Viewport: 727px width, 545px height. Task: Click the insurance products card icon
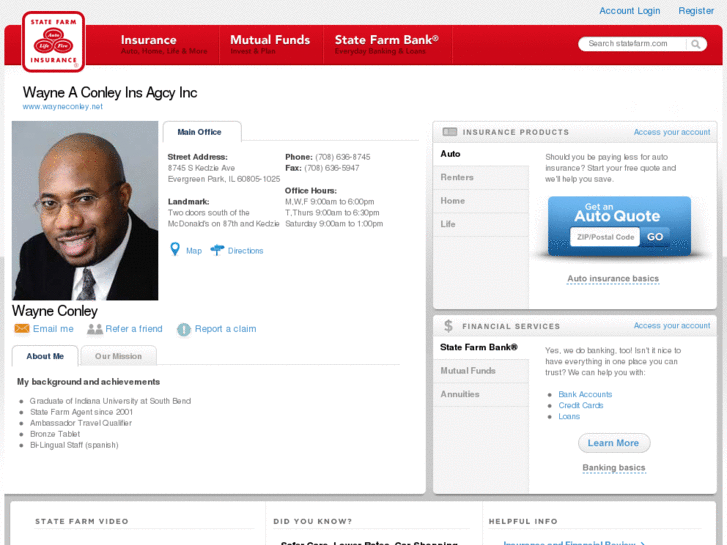[449, 132]
